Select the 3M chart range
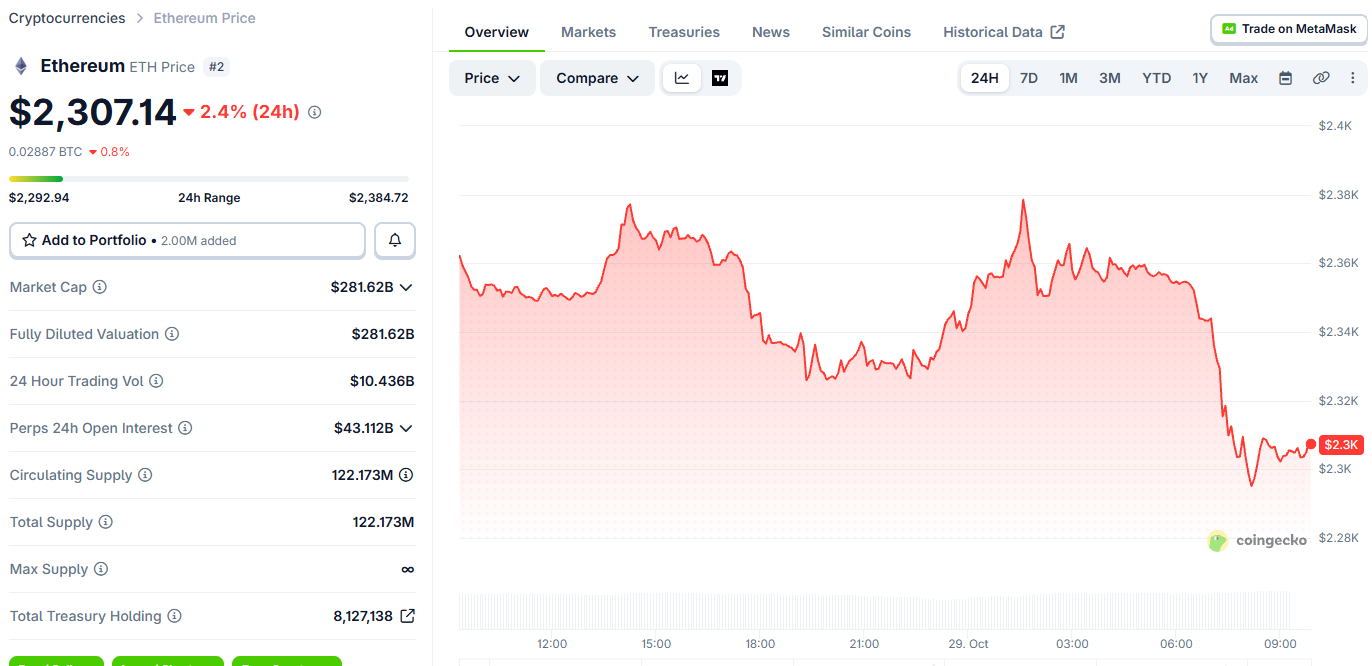The width and height of the screenshot is (1372, 666). point(1110,78)
